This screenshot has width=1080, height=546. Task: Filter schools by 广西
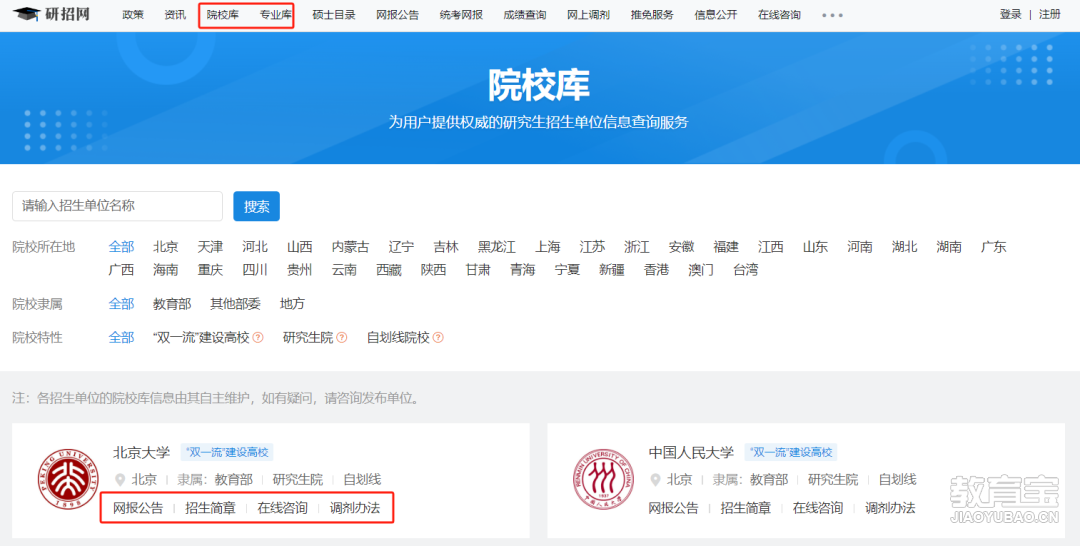coord(121,269)
